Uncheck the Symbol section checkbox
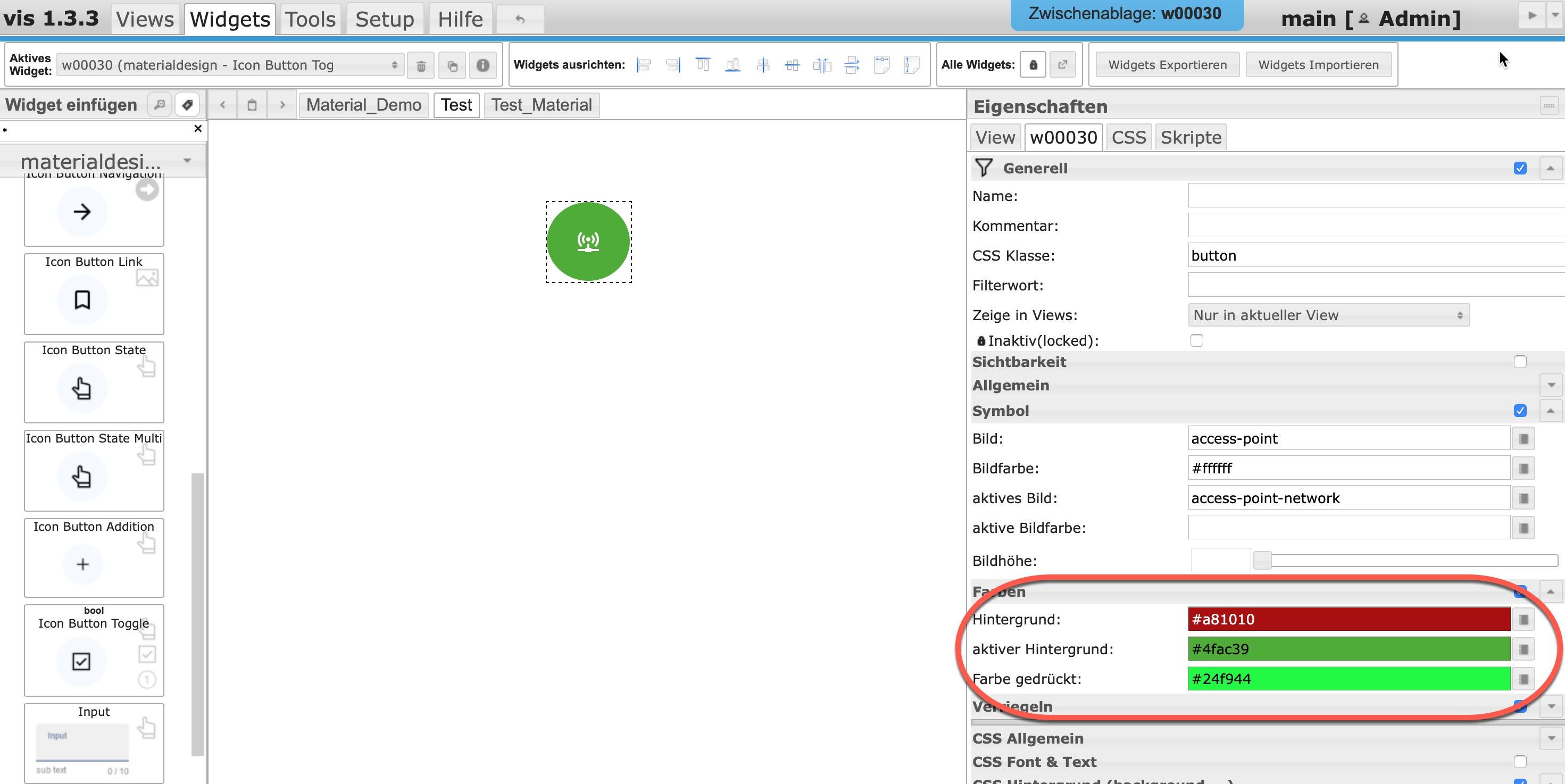Viewport: 1565px width, 784px height. pos(1520,411)
